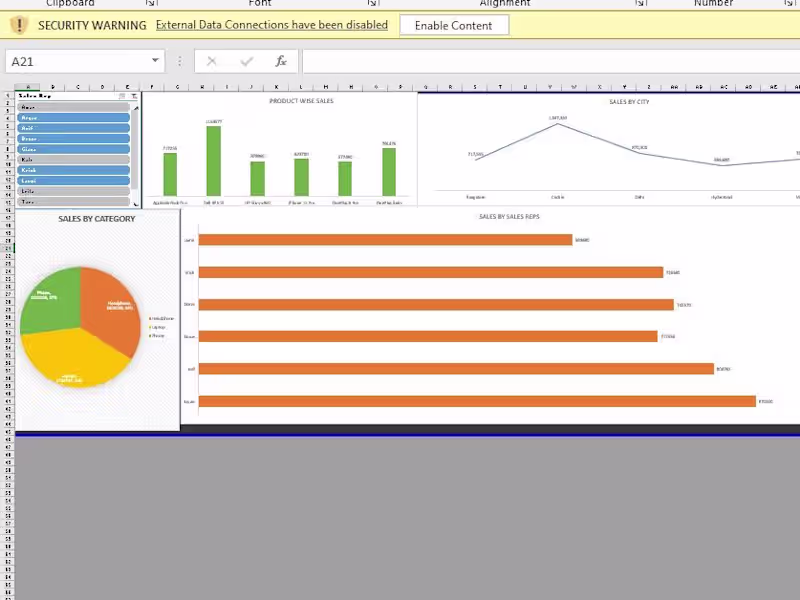Open the External Data Connections disabled link
Image resolution: width=800 pixels, height=600 pixels.
[x=271, y=25]
